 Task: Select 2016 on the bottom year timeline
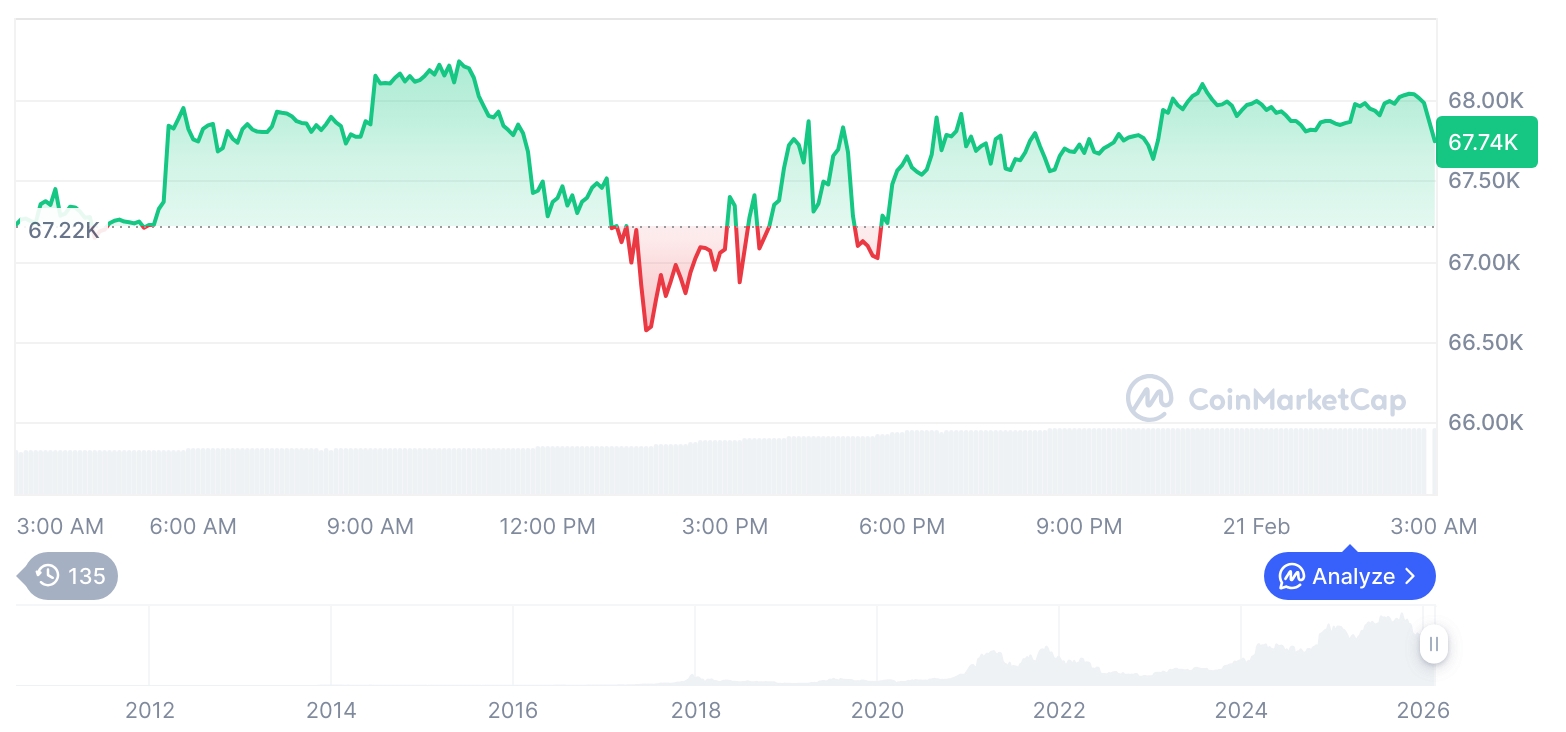pyautogui.click(x=513, y=711)
